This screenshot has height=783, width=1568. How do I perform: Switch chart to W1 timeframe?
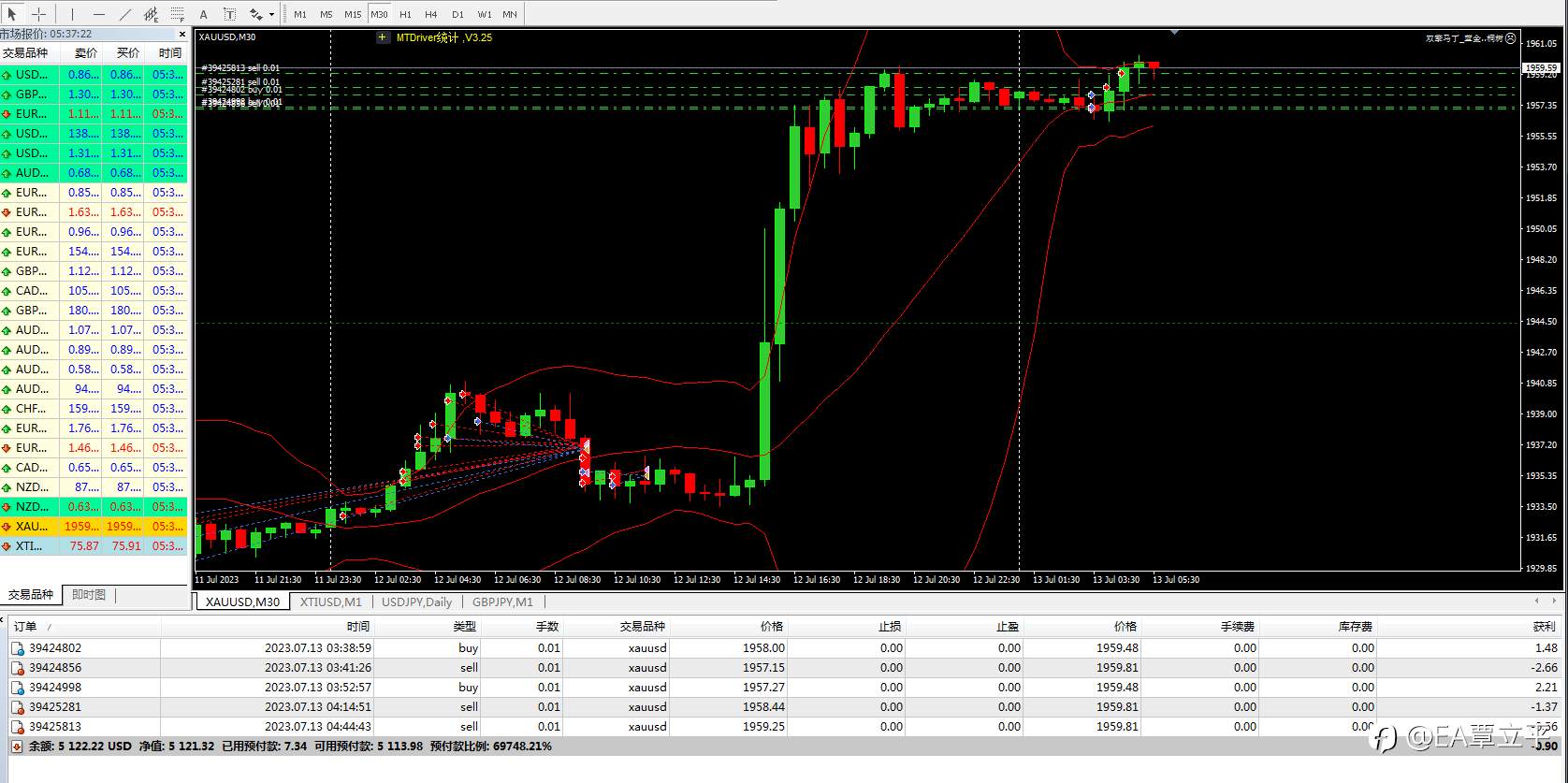click(x=484, y=14)
